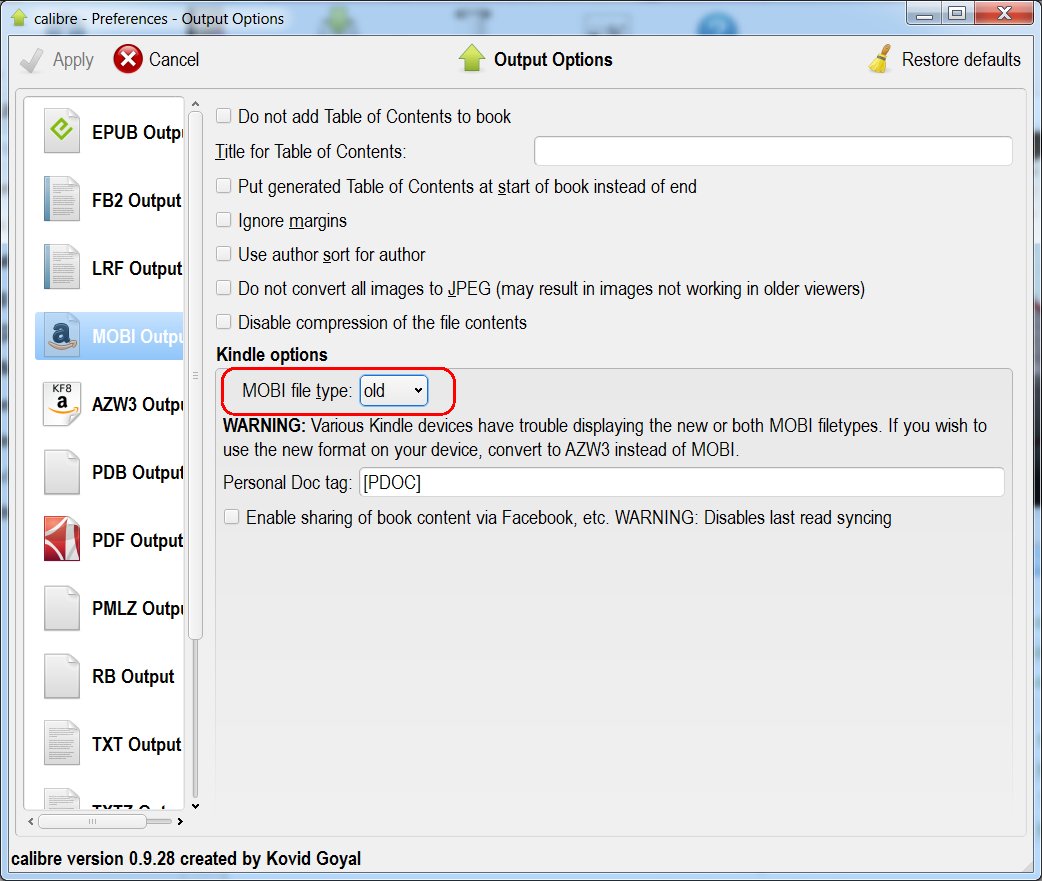Click the Restore defaults label
The height and width of the screenshot is (881, 1042).
click(961, 59)
